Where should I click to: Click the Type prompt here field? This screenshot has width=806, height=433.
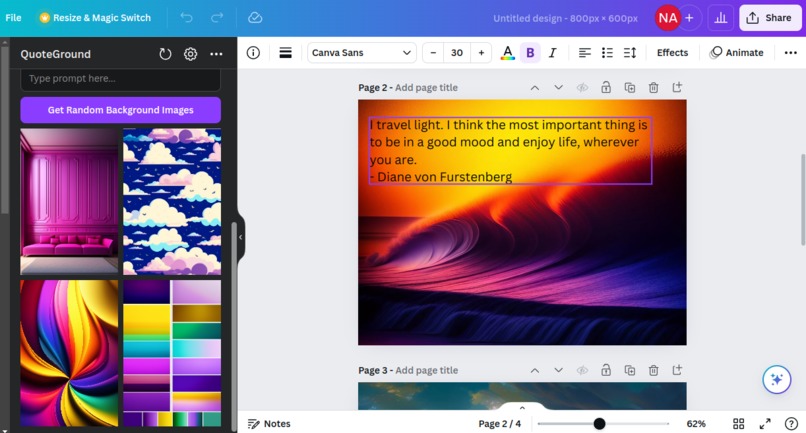pos(120,79)
